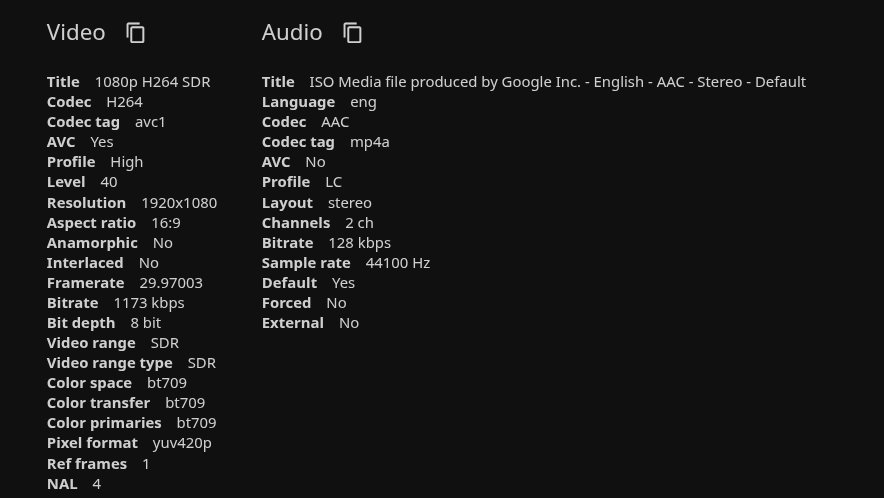This screenshot has width=884, height=498.
Task: Select the 29.97003 framerate value
Action: click(171, 283)
